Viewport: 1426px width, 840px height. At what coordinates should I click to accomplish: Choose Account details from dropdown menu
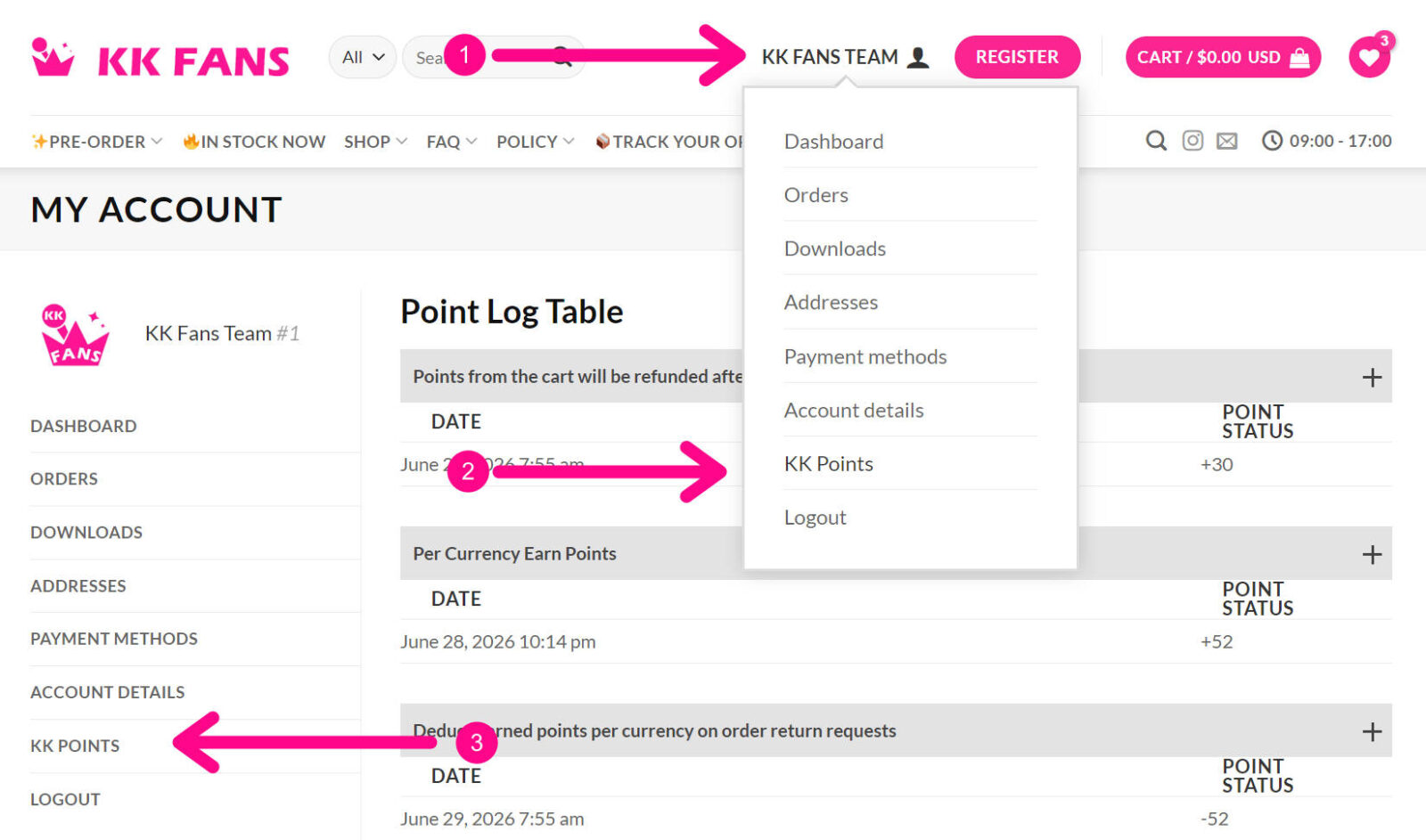click(x=853, y=411)
